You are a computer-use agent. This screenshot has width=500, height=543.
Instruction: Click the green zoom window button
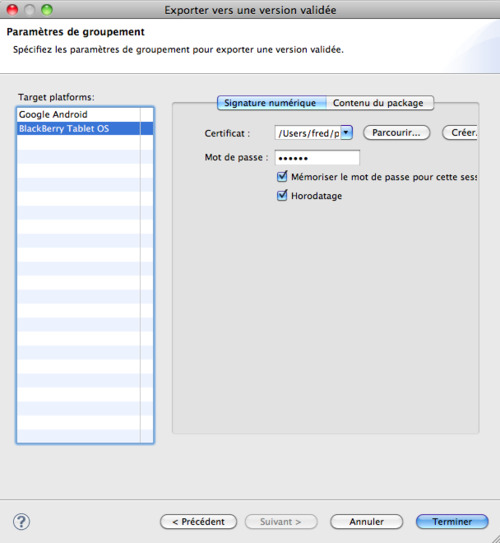[47, 10]
